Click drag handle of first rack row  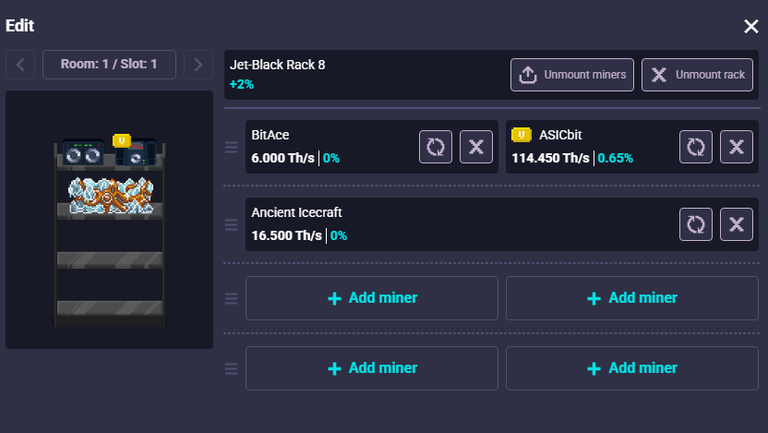point(231,148)
